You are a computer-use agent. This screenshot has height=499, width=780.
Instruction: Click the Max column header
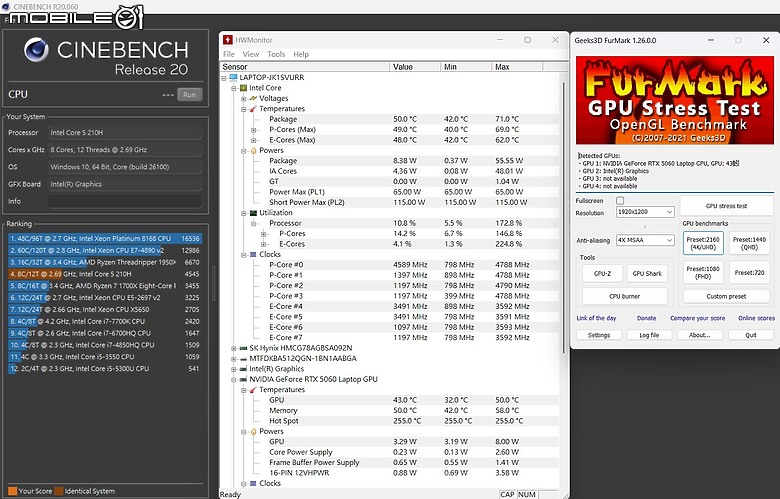pyautogui.click(x=517, y=67)
